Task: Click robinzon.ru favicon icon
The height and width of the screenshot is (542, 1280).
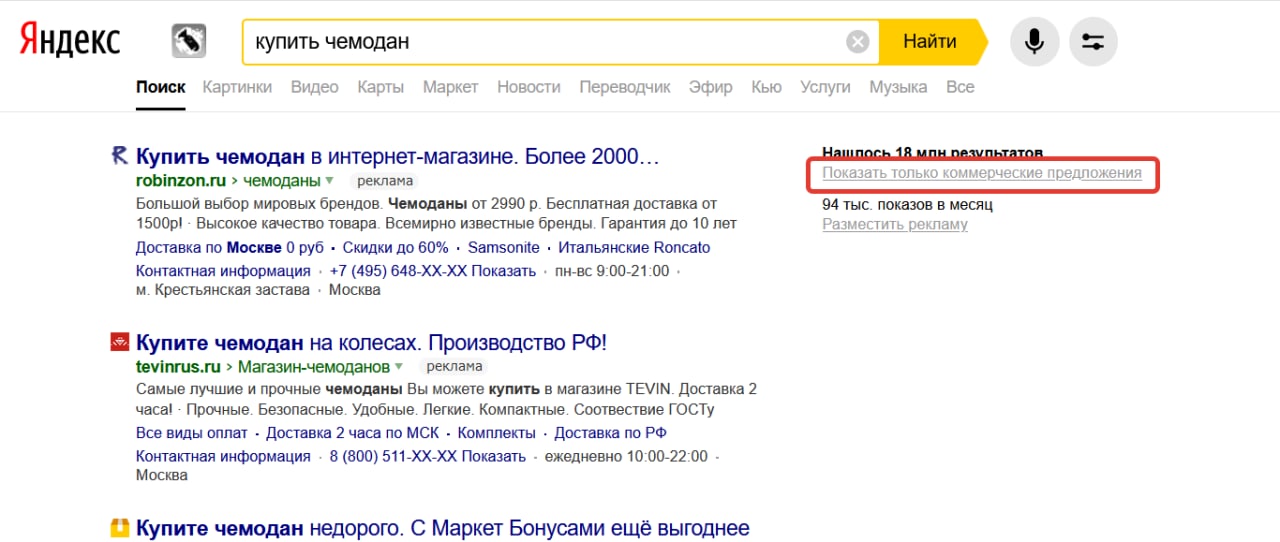Action: point(120,155)
